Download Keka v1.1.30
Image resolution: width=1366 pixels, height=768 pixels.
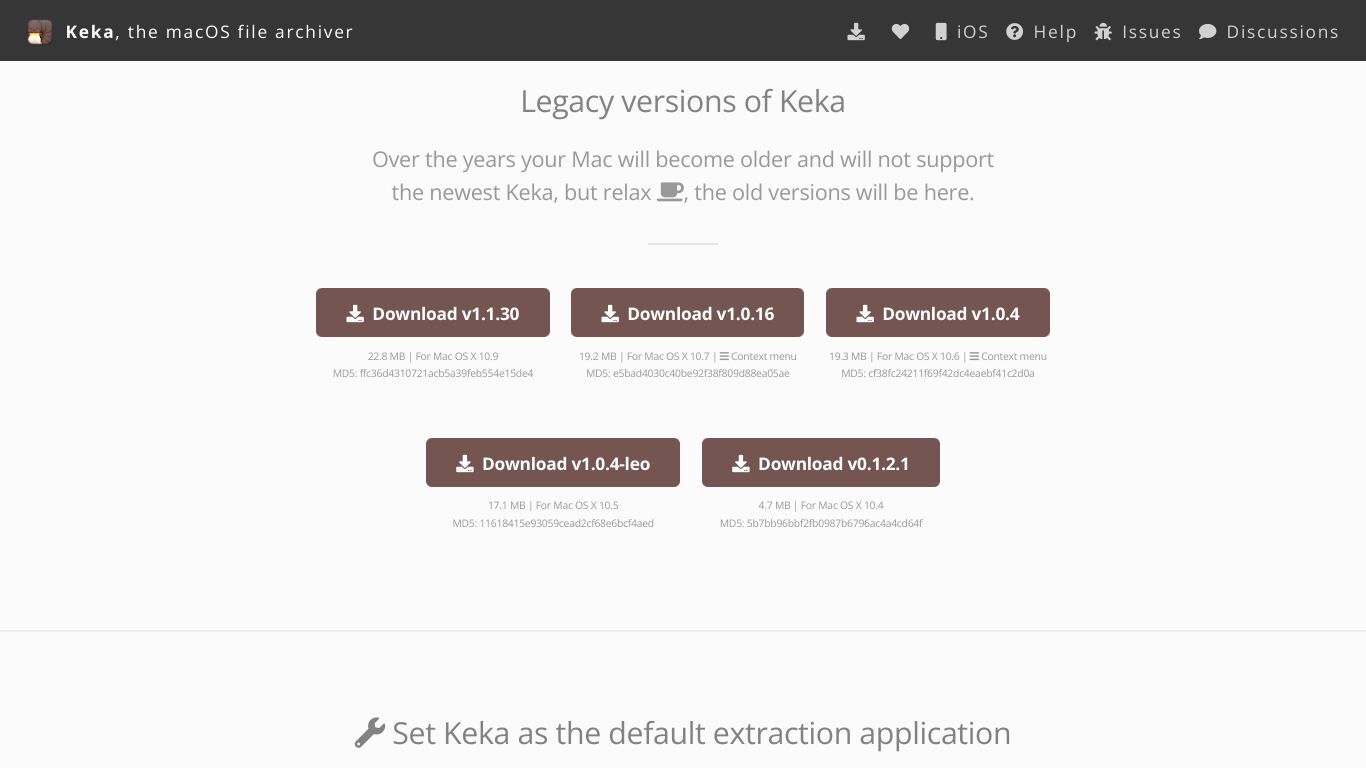tap(433, 313)
